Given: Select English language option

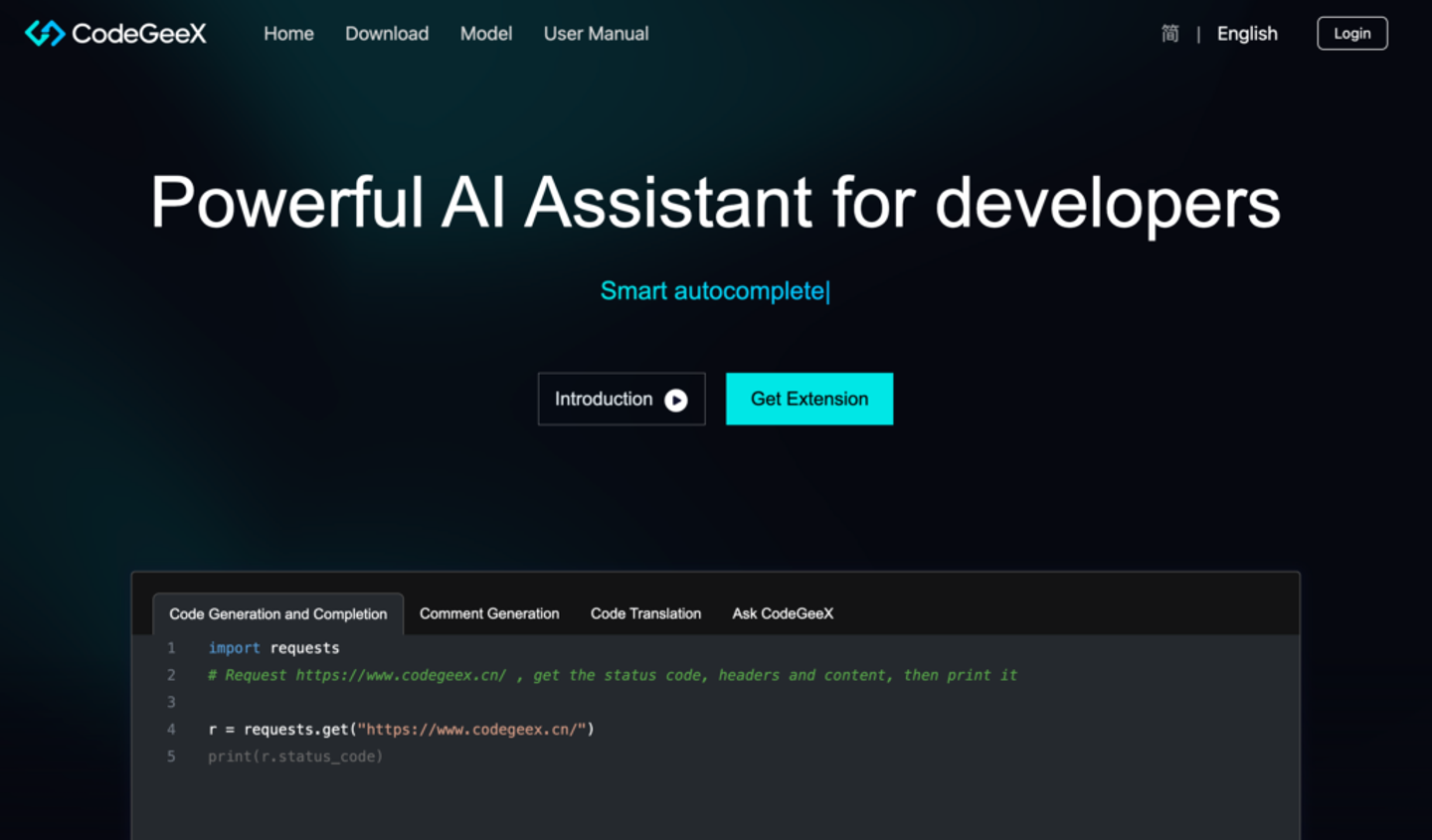Looking at the screenshot, I should pos(1247,34).
